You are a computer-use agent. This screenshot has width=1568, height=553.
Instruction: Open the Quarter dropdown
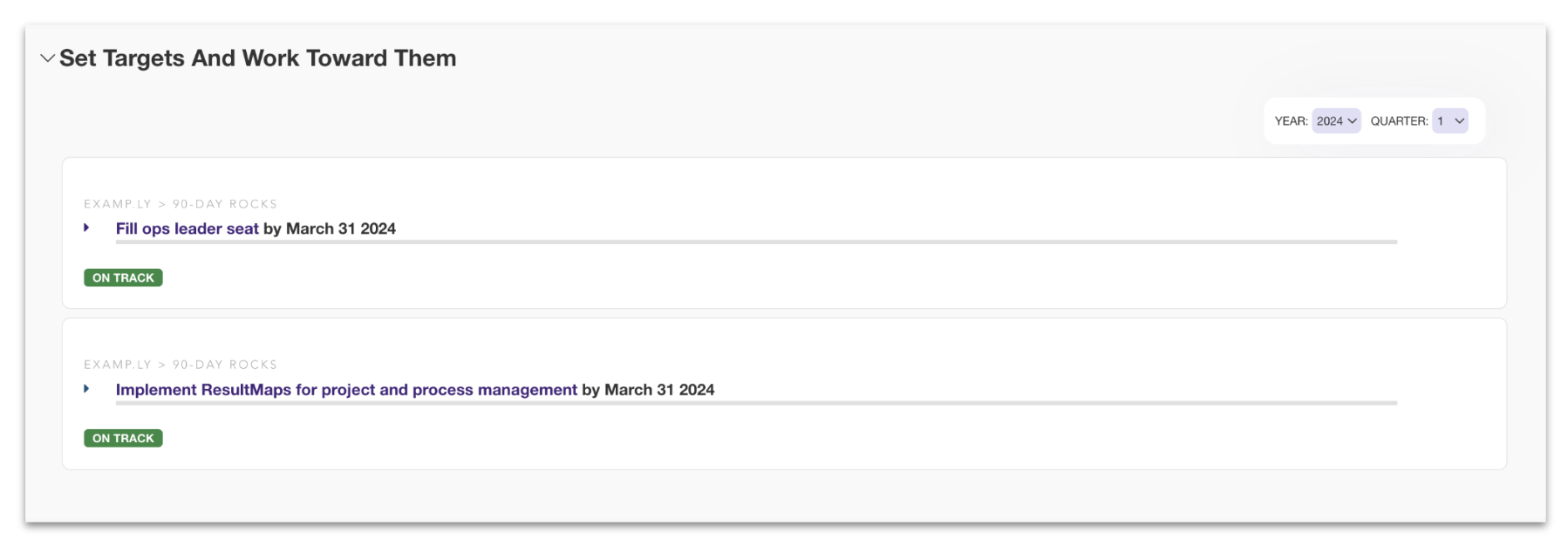click(1450, 121)
